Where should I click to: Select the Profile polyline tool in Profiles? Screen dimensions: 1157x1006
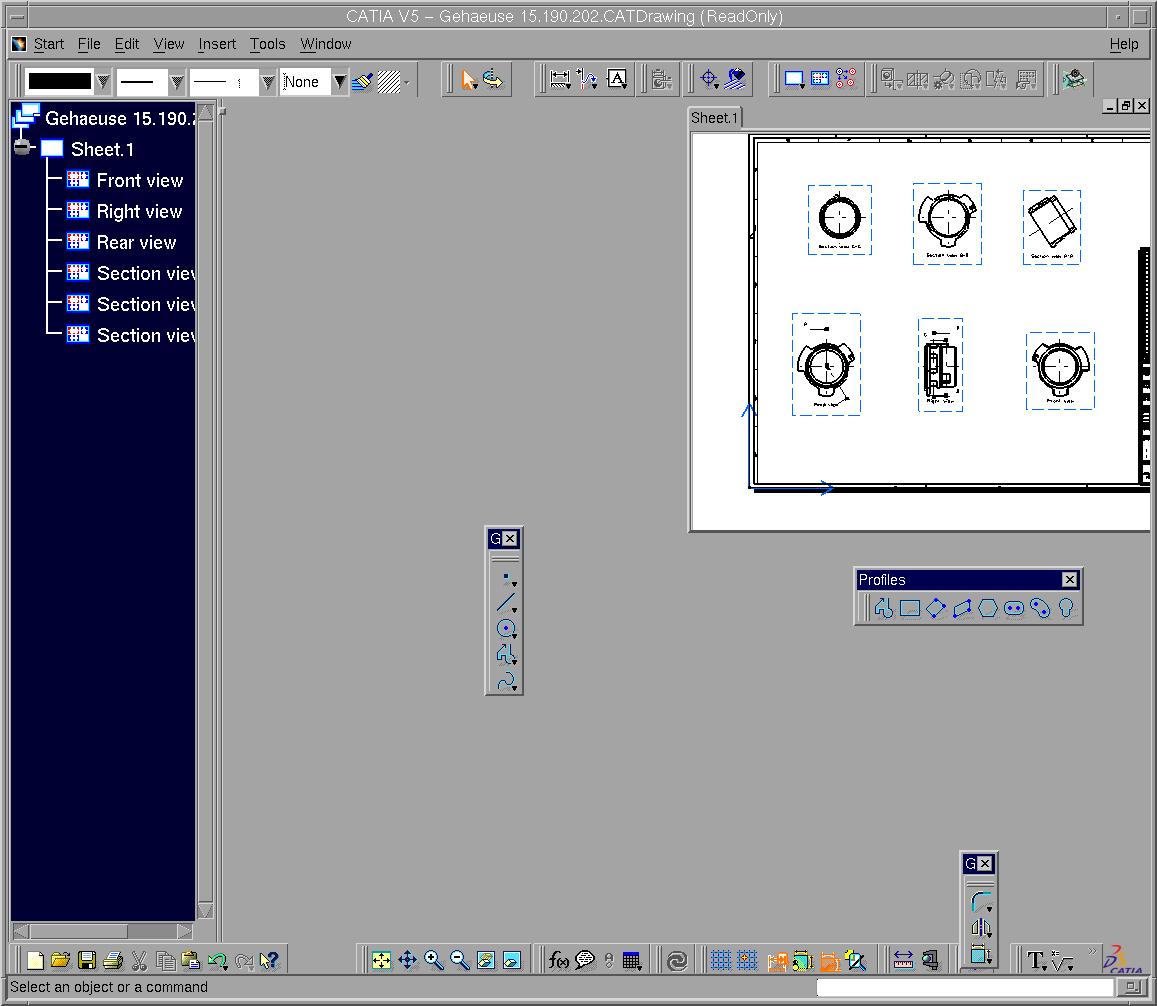pos(883,608)
